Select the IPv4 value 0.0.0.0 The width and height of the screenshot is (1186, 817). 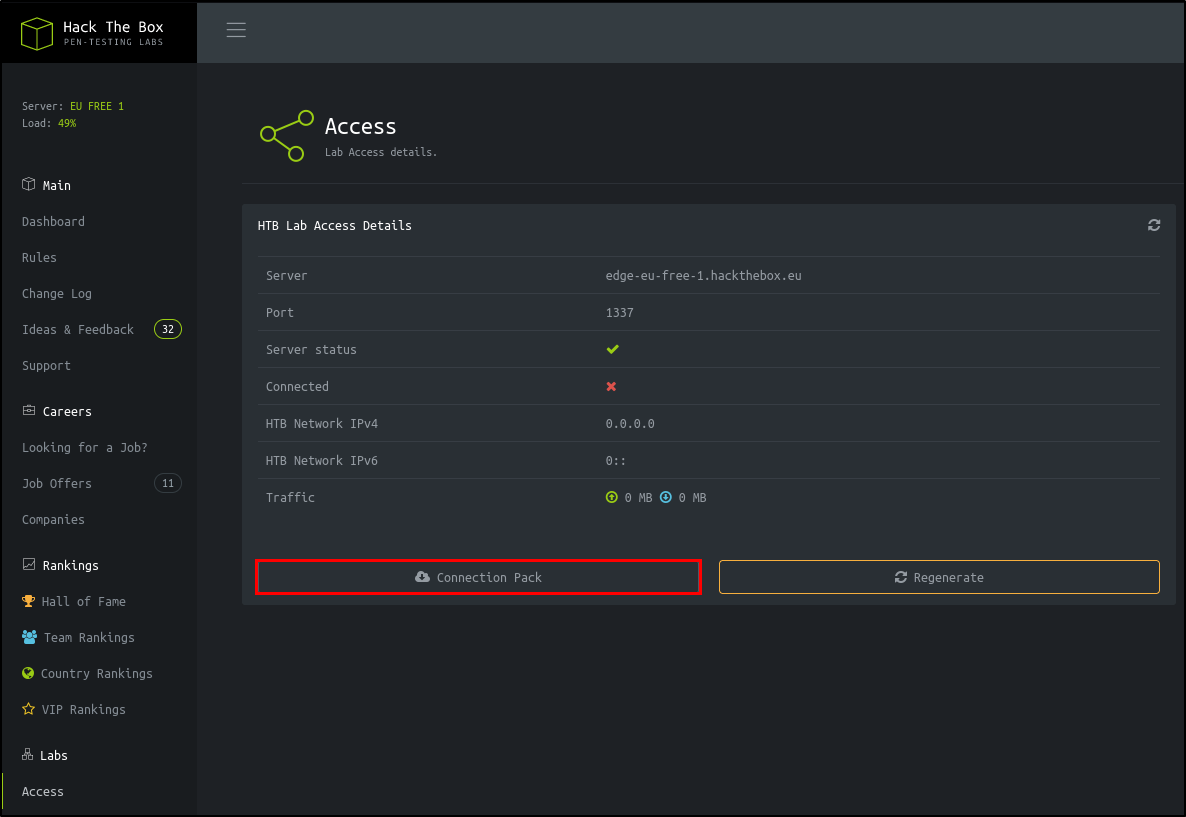pyautogui.click(x=630, y=424)
